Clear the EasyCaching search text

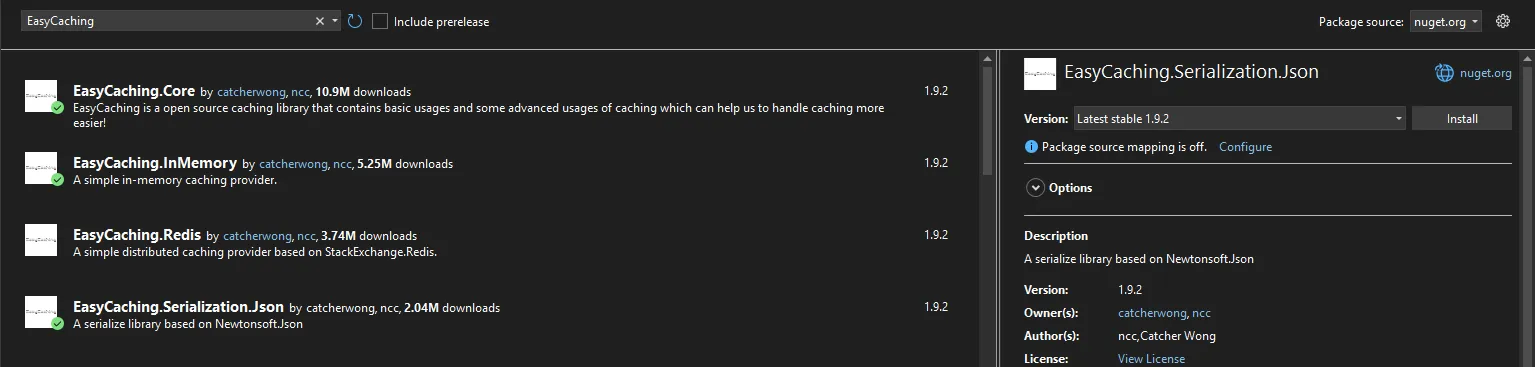(x=320, y=21)
